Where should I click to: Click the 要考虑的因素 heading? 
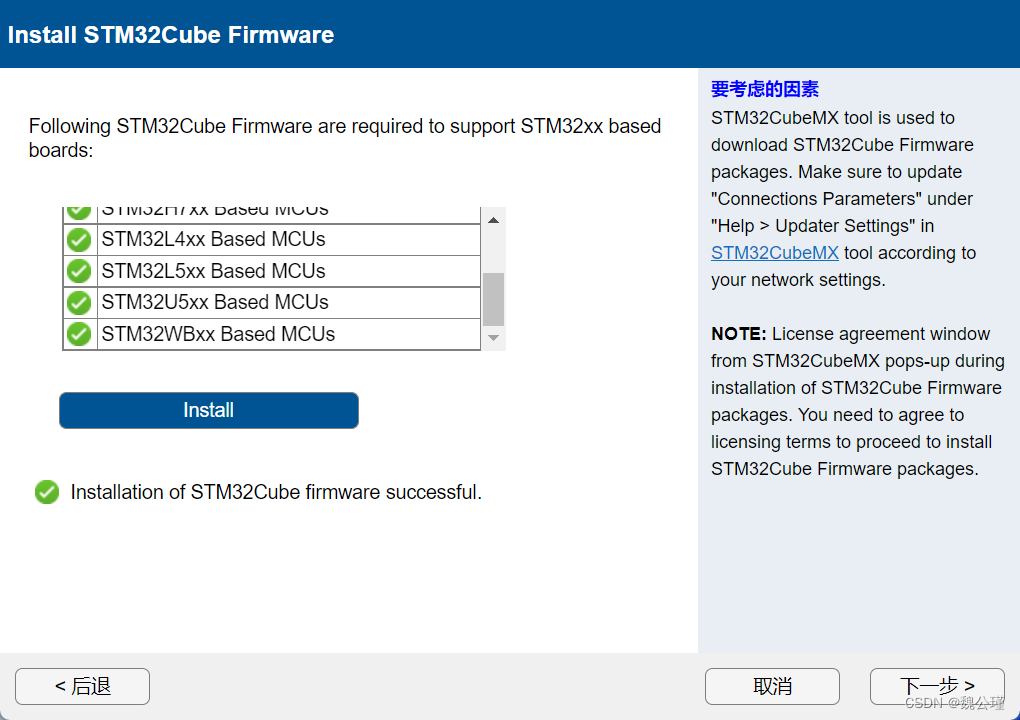(764, 89)
